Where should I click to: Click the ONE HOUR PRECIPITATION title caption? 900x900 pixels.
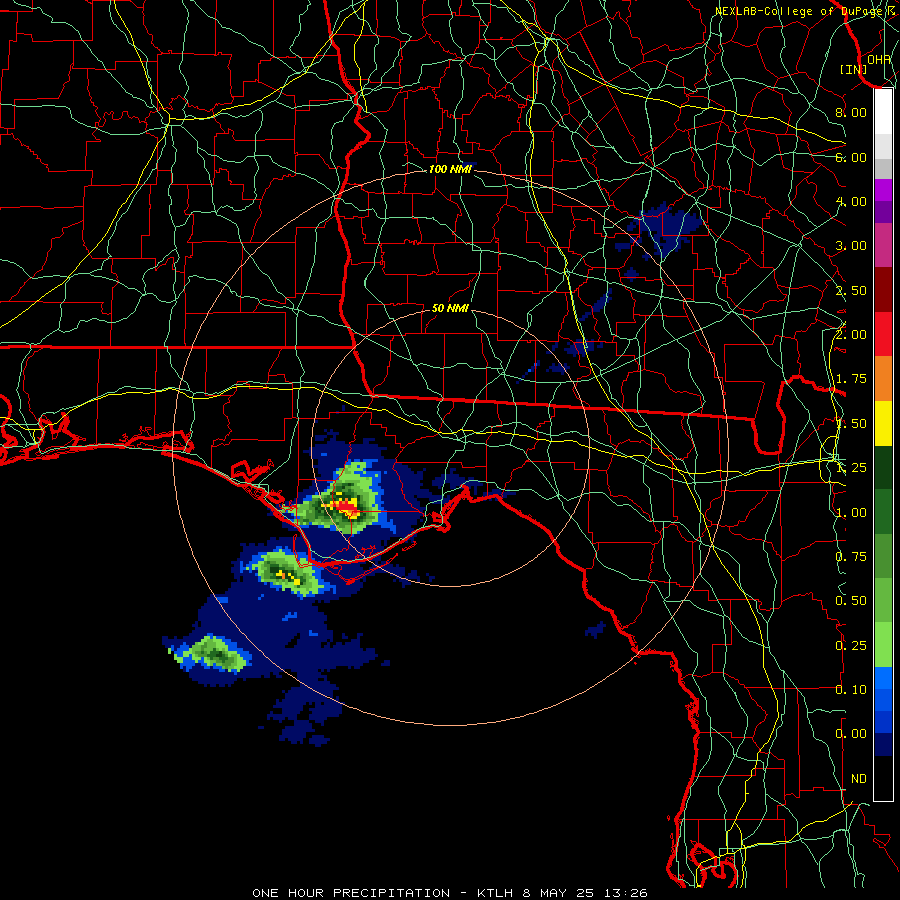pyautogui.click(x=450, y=893)
